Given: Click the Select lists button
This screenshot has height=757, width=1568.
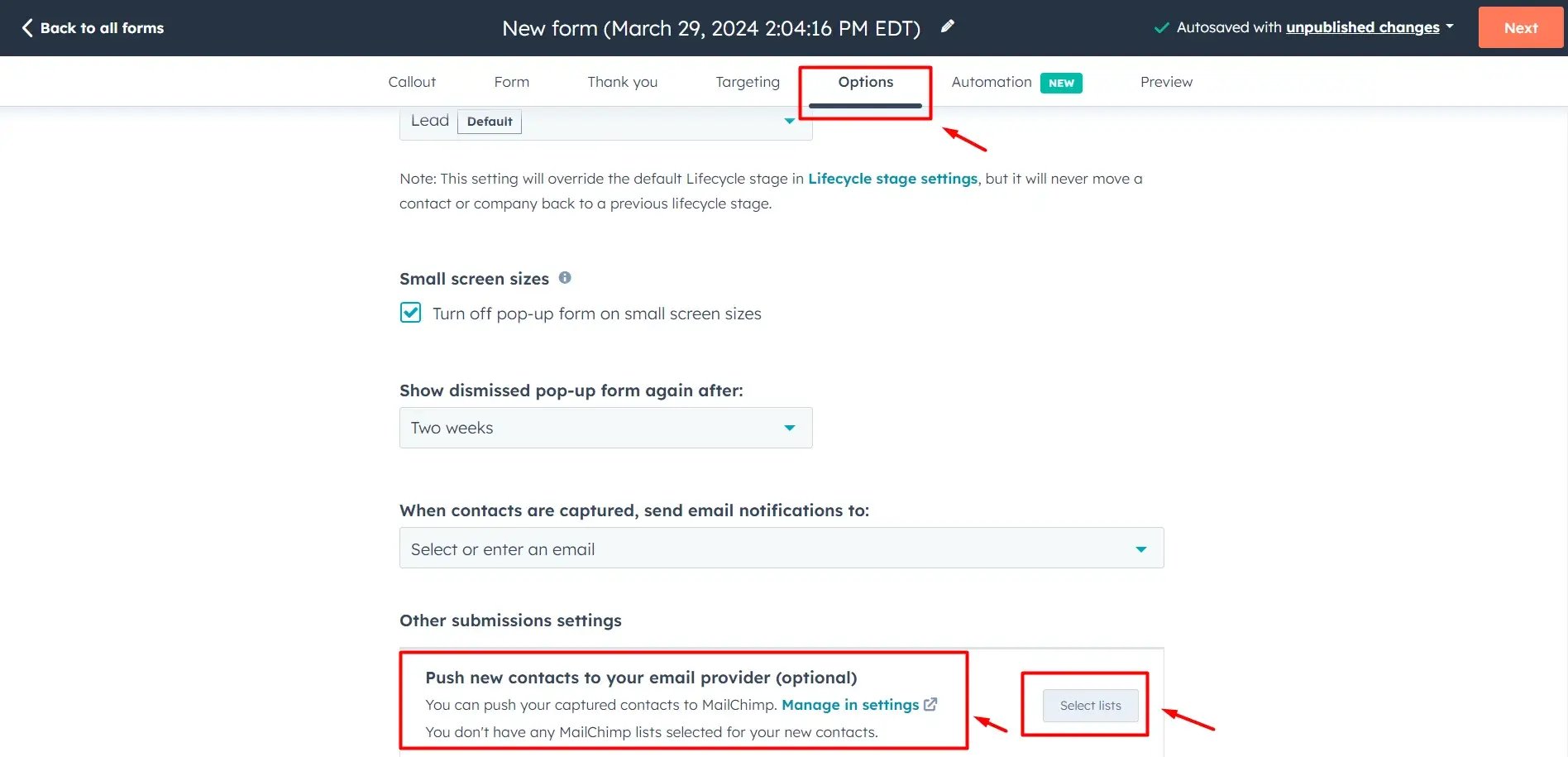Looking at the screenshot, I should [1089, 705].
